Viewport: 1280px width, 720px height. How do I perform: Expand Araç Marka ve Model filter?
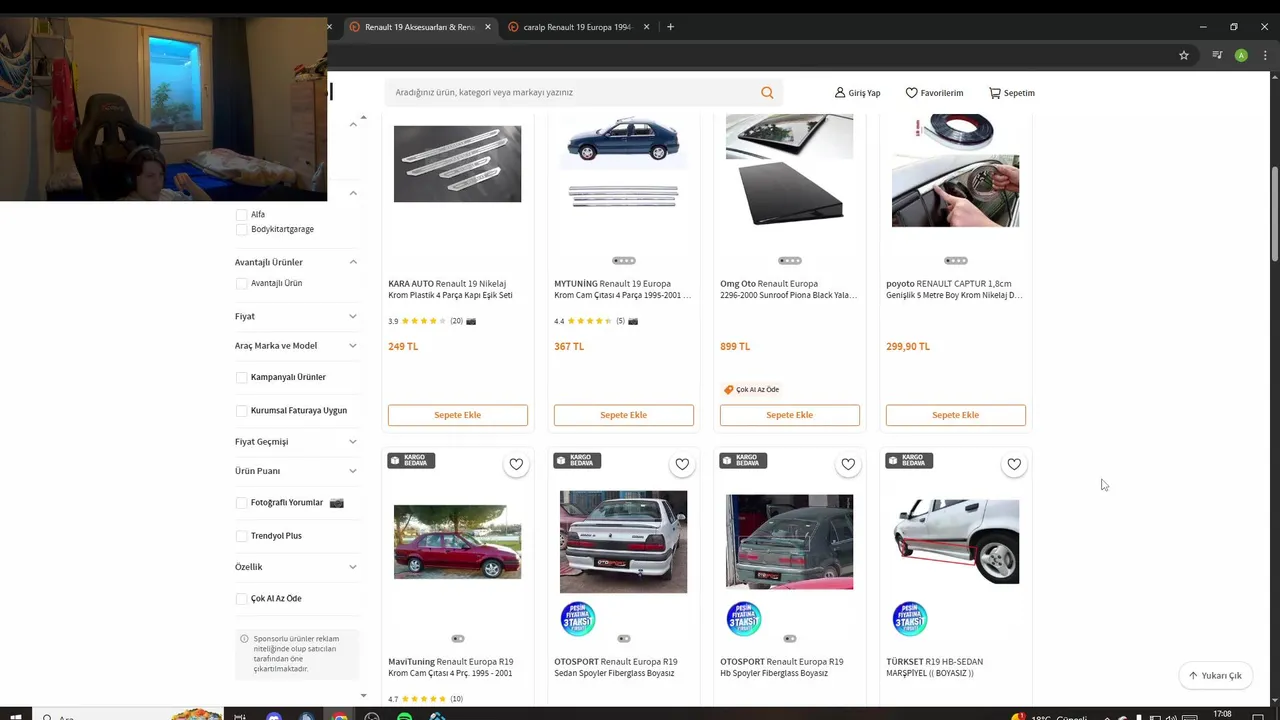pyautogui.click(x=353, y=346)
